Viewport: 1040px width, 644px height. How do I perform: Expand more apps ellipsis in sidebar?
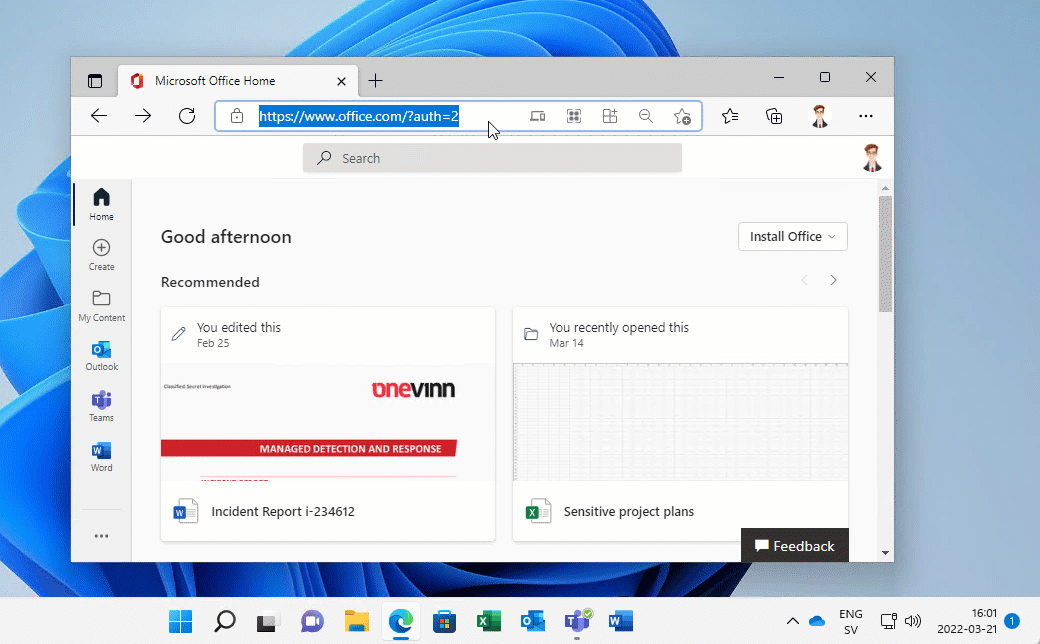101,536
